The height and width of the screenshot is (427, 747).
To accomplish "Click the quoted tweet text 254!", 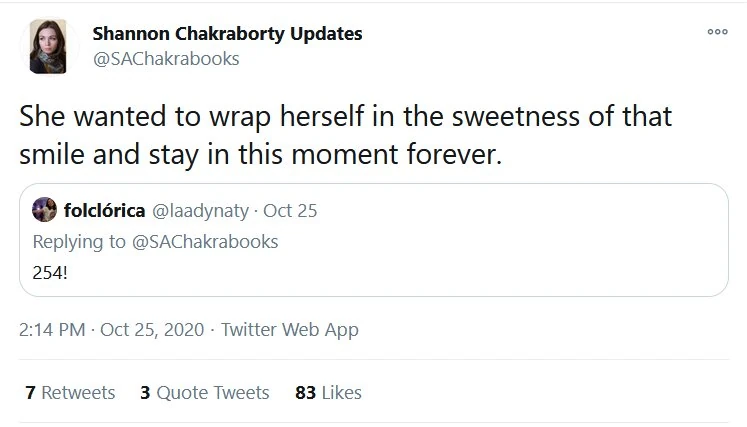I will tap(51, 271).
